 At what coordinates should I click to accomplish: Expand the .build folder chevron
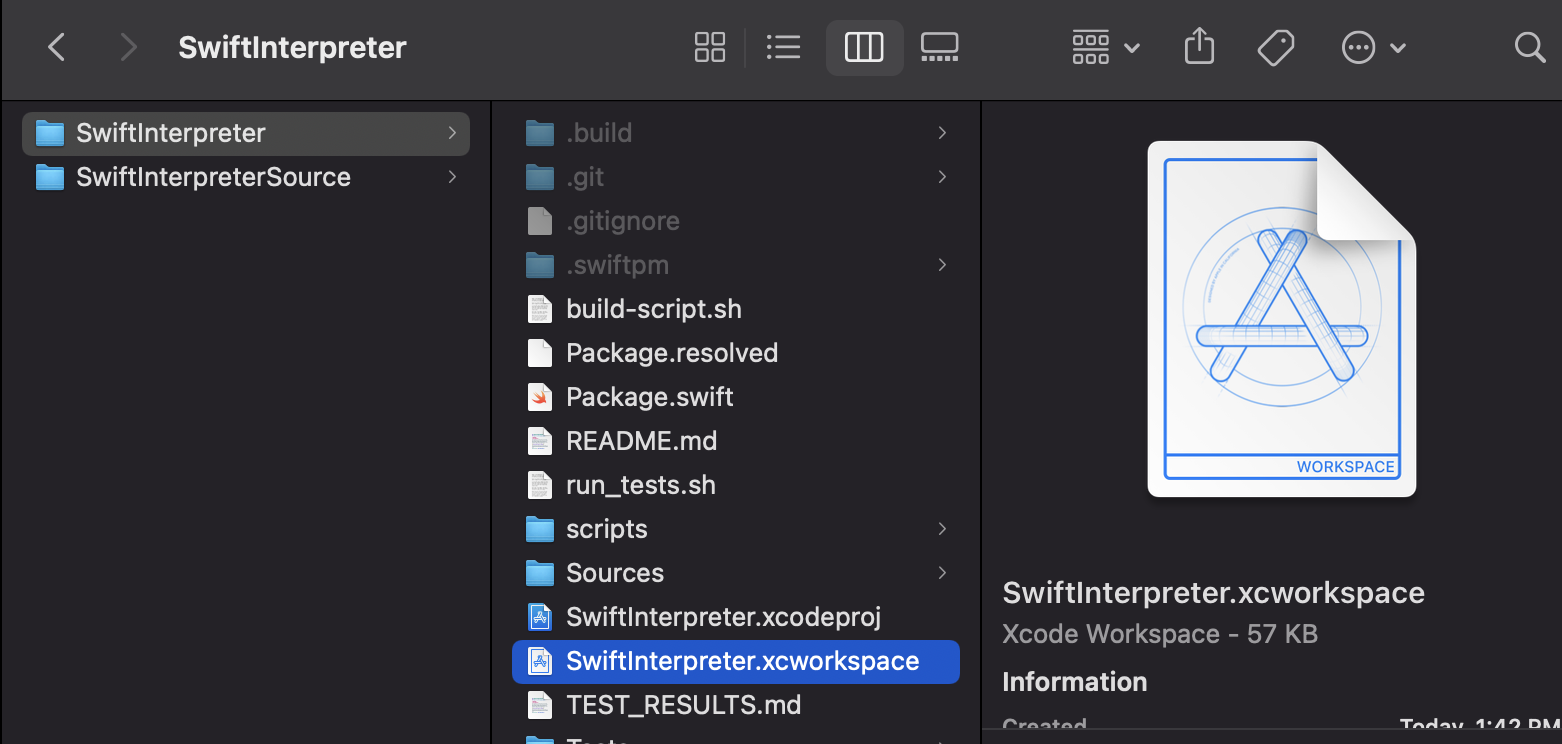942,133
